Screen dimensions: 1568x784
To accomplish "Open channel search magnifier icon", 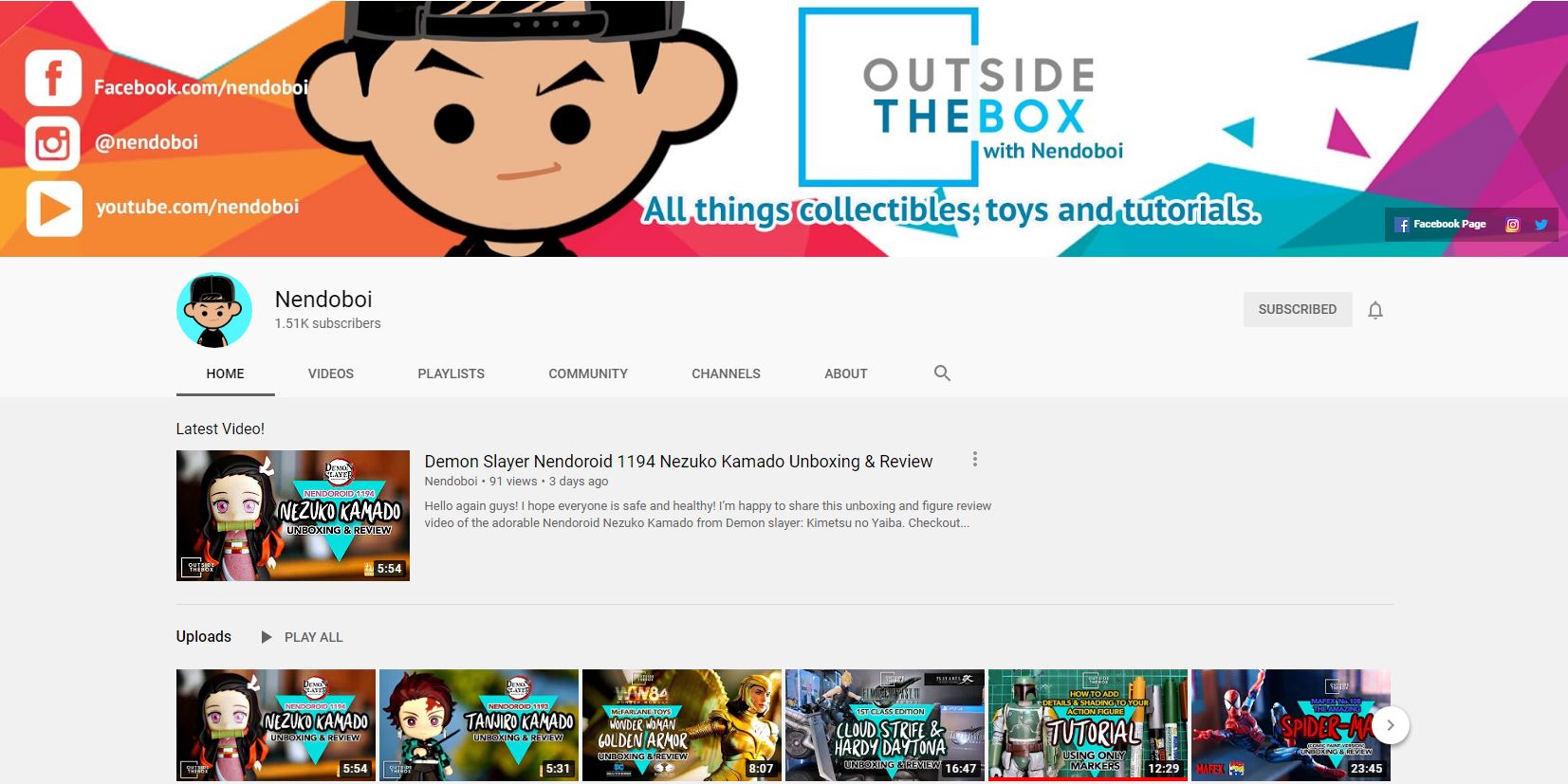I will [942, 374].
